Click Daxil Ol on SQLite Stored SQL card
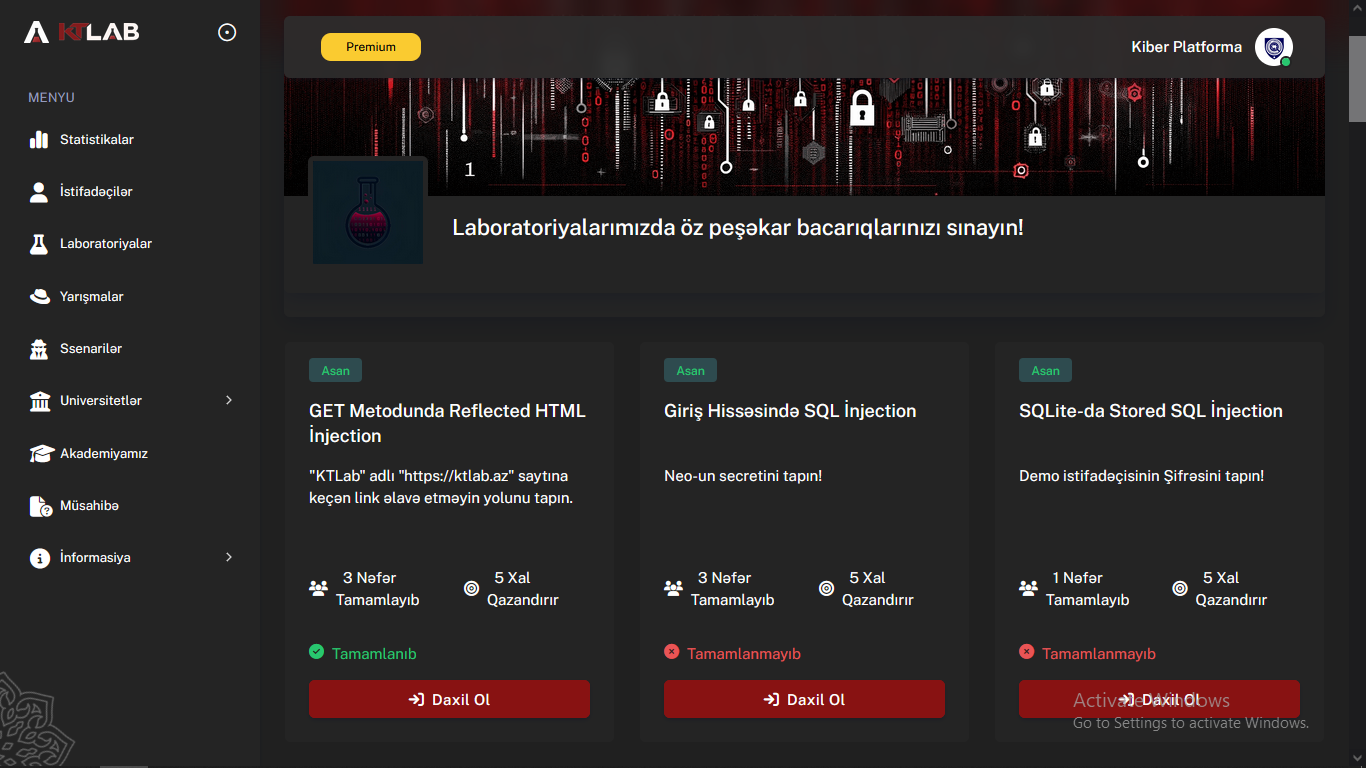1366x768 pixels. [1159, 699]
